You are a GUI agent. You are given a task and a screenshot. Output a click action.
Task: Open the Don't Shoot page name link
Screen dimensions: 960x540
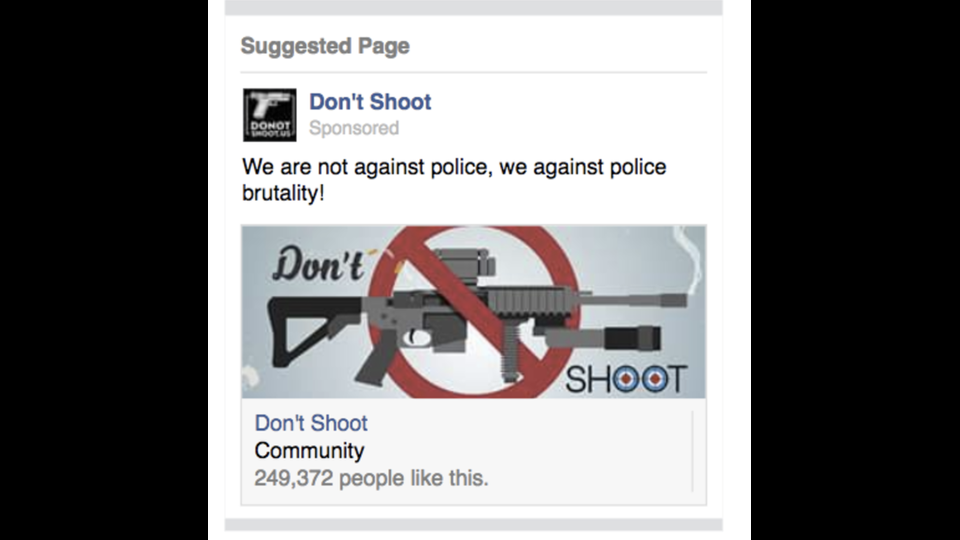click(x=370, y=102)
